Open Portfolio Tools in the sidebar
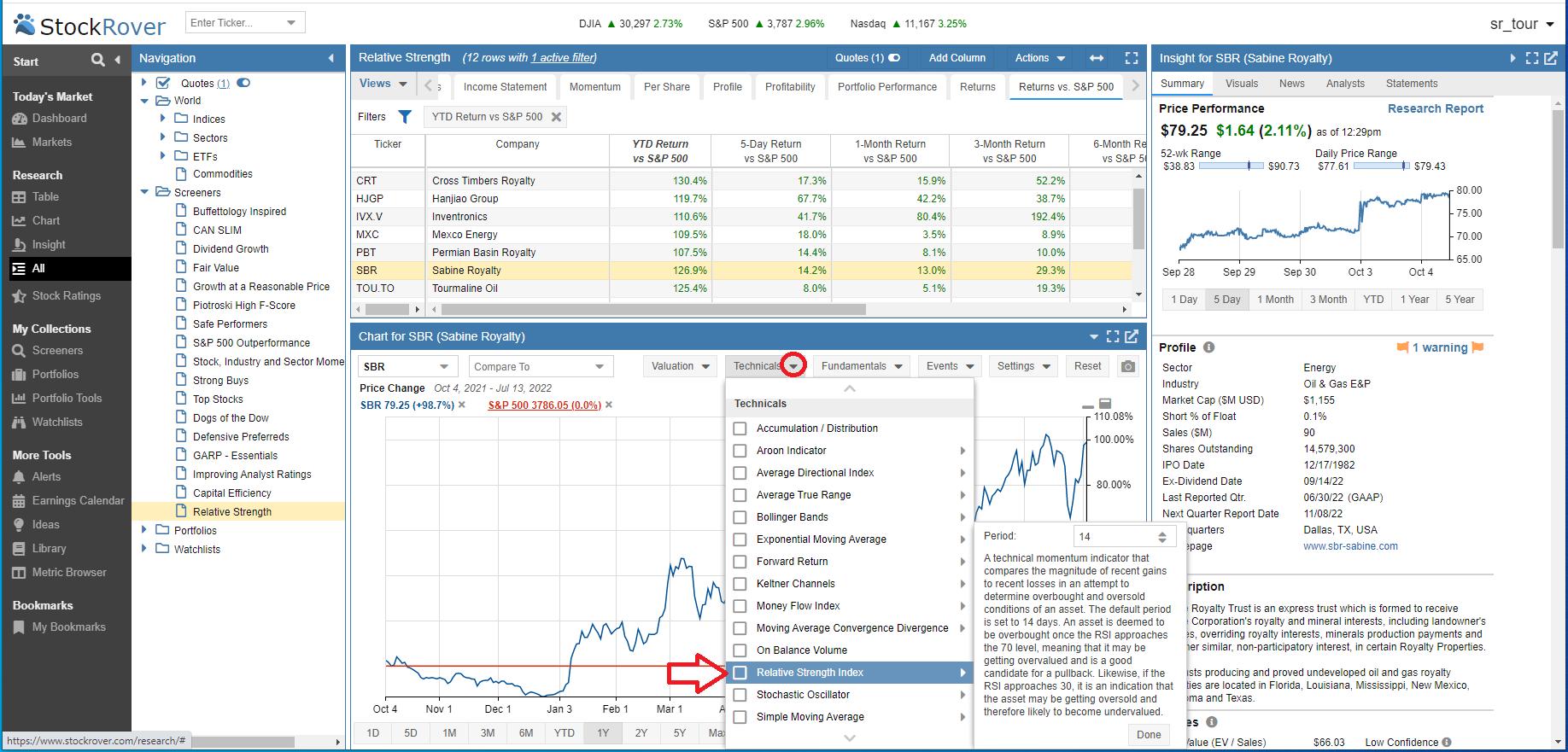This screenshot has width=1568, height=752. (x=56, y=399)
